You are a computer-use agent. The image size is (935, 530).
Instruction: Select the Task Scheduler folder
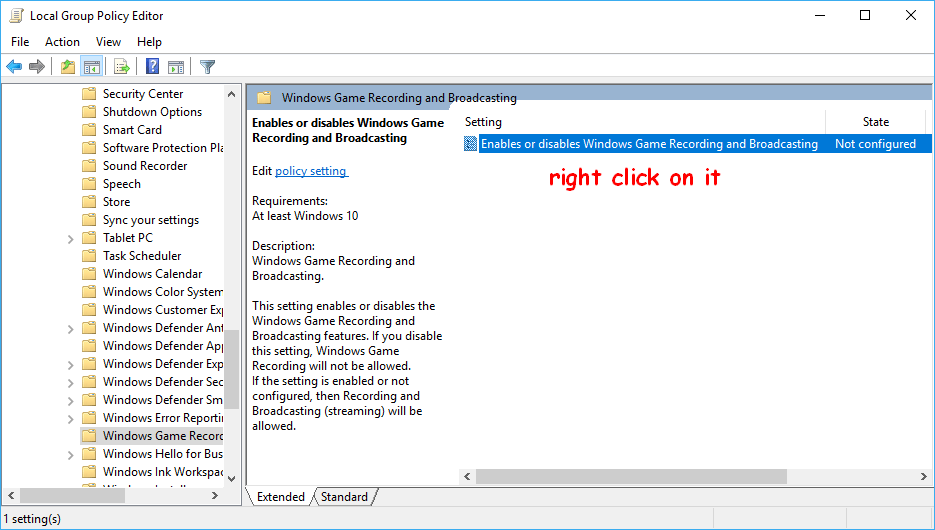pyautogui.click(x=141, y=256)
